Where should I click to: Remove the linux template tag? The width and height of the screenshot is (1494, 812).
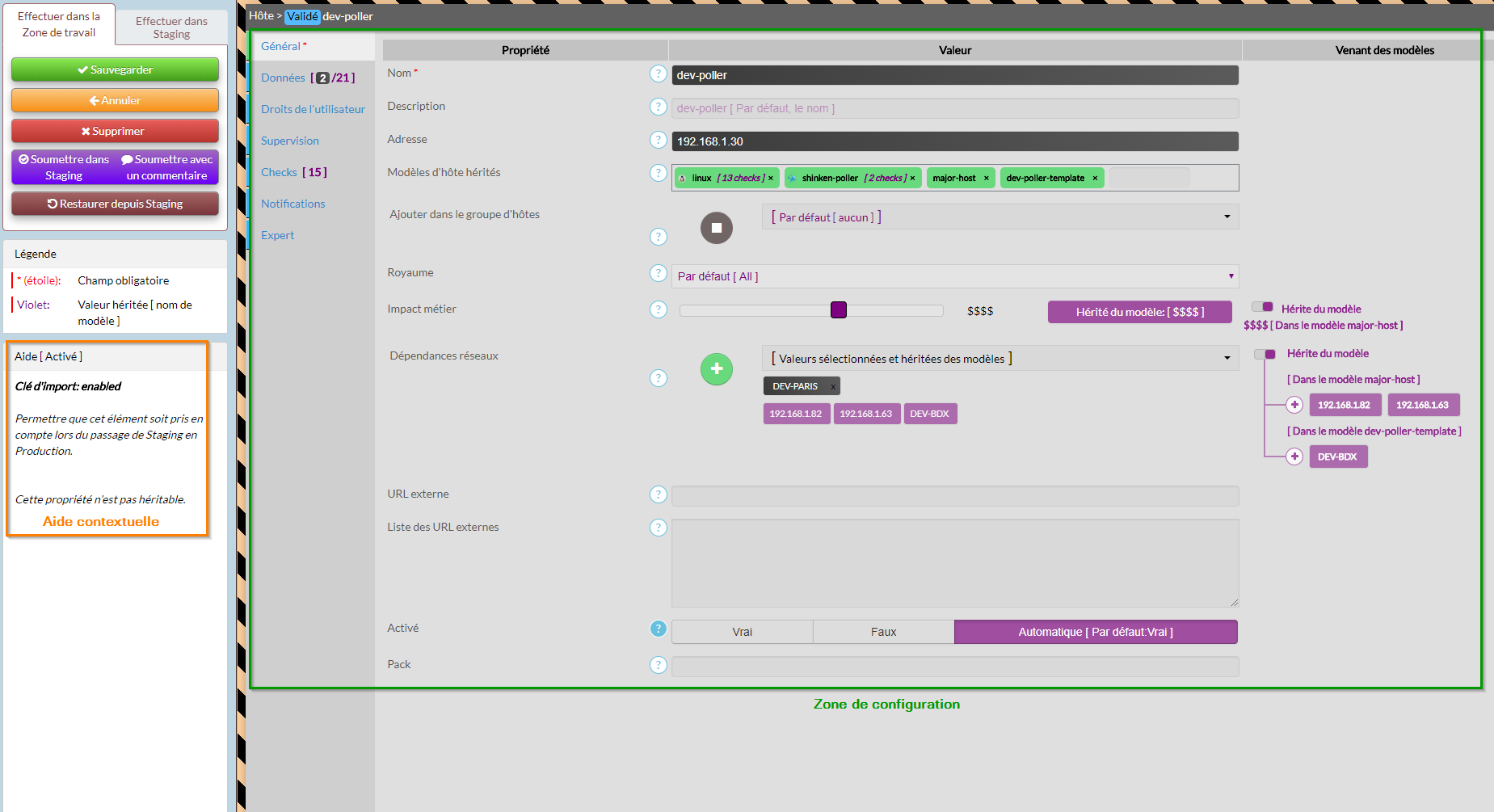(771, 178)
